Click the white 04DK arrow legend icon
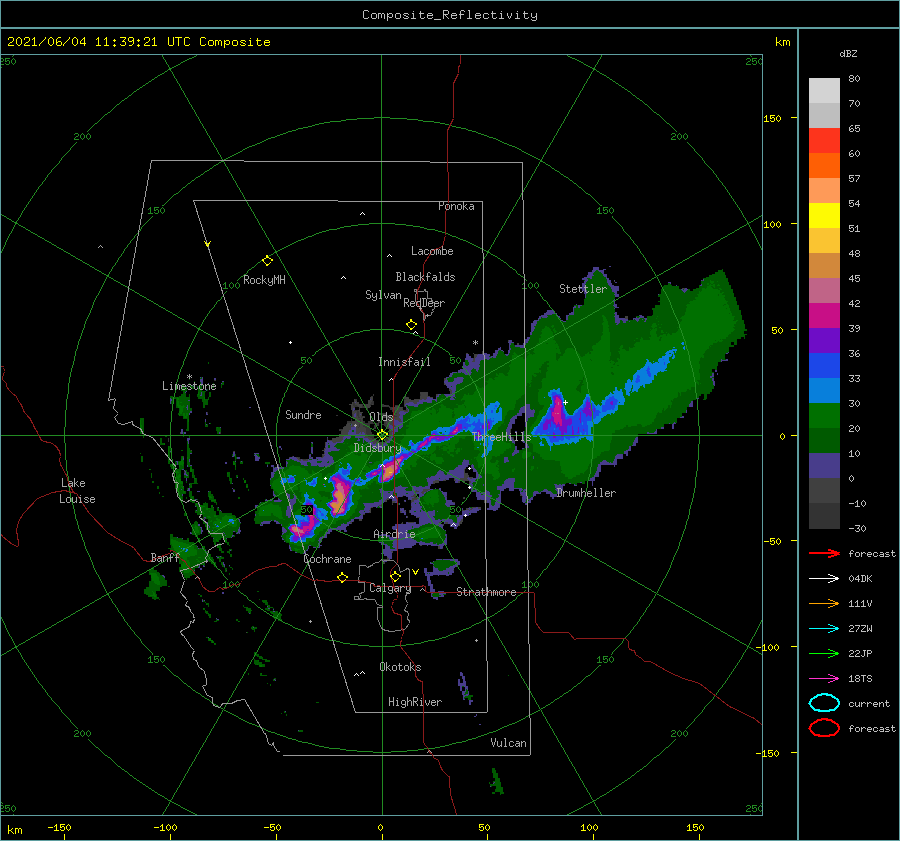900x841 pixels. click(x=824, y=578)
